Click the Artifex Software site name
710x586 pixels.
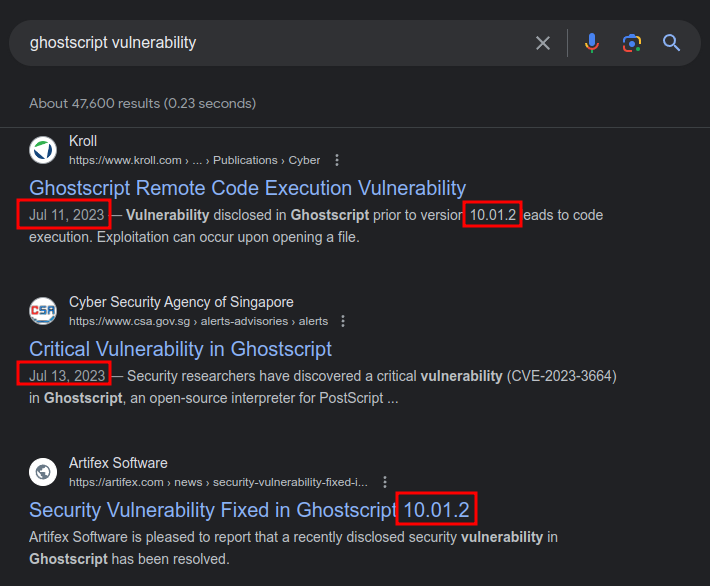pyautogui.click(x=118, y=463)
